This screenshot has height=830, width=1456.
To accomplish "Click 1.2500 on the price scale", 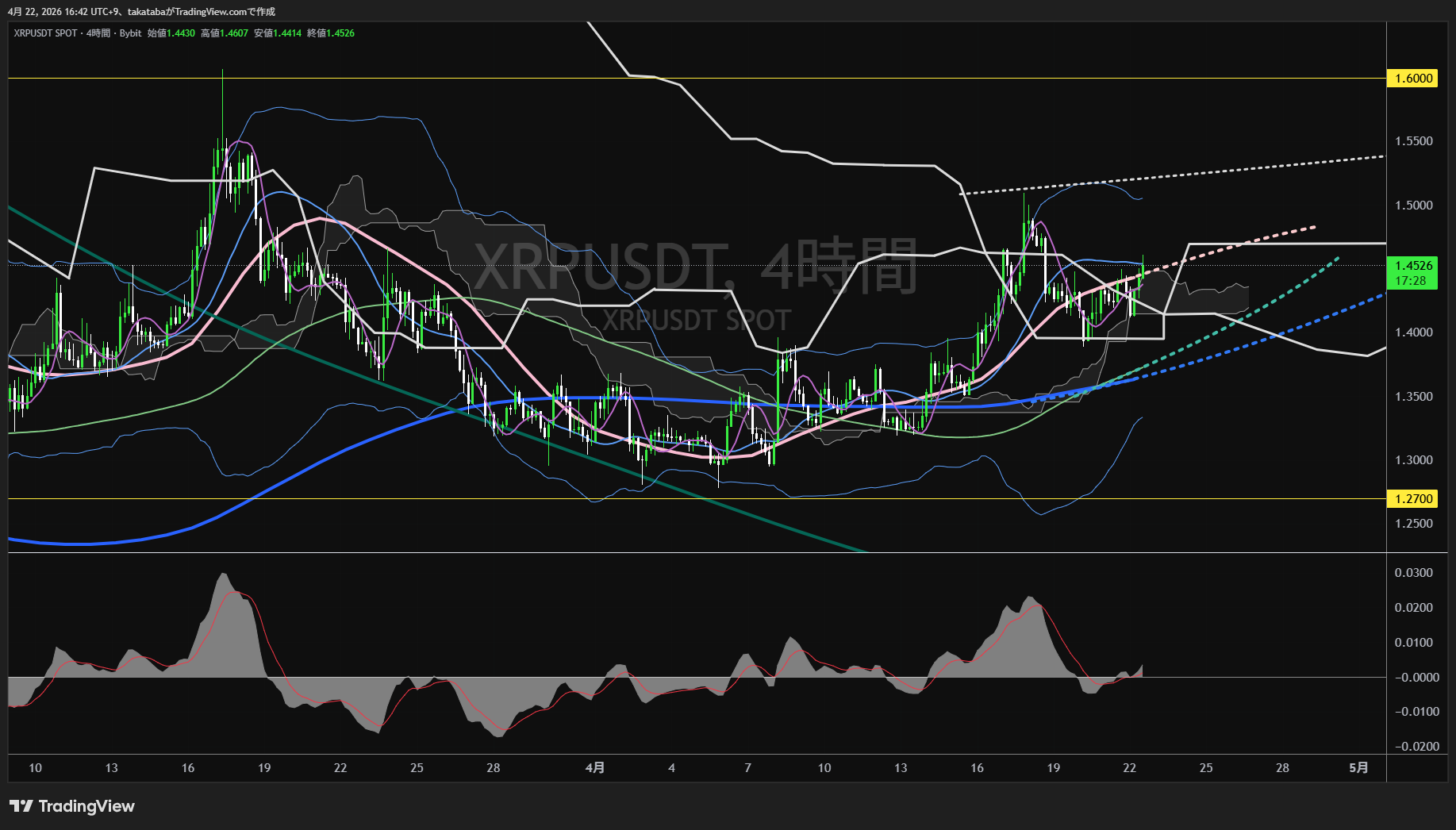I will 1413,524.
